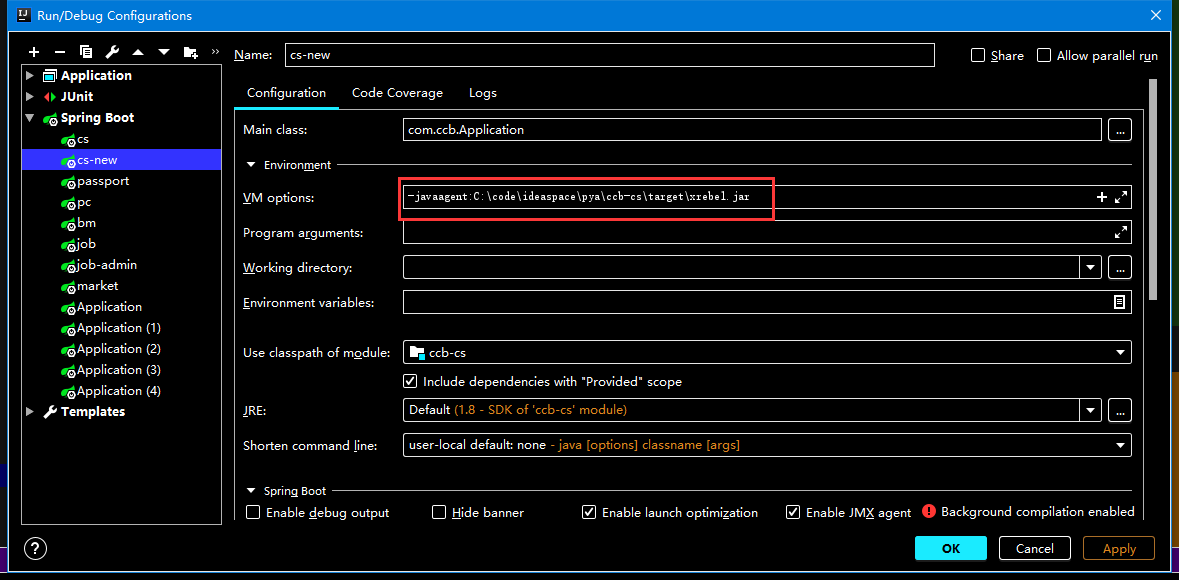
Task: Select the bm configuration
Action: click(86, 223)
